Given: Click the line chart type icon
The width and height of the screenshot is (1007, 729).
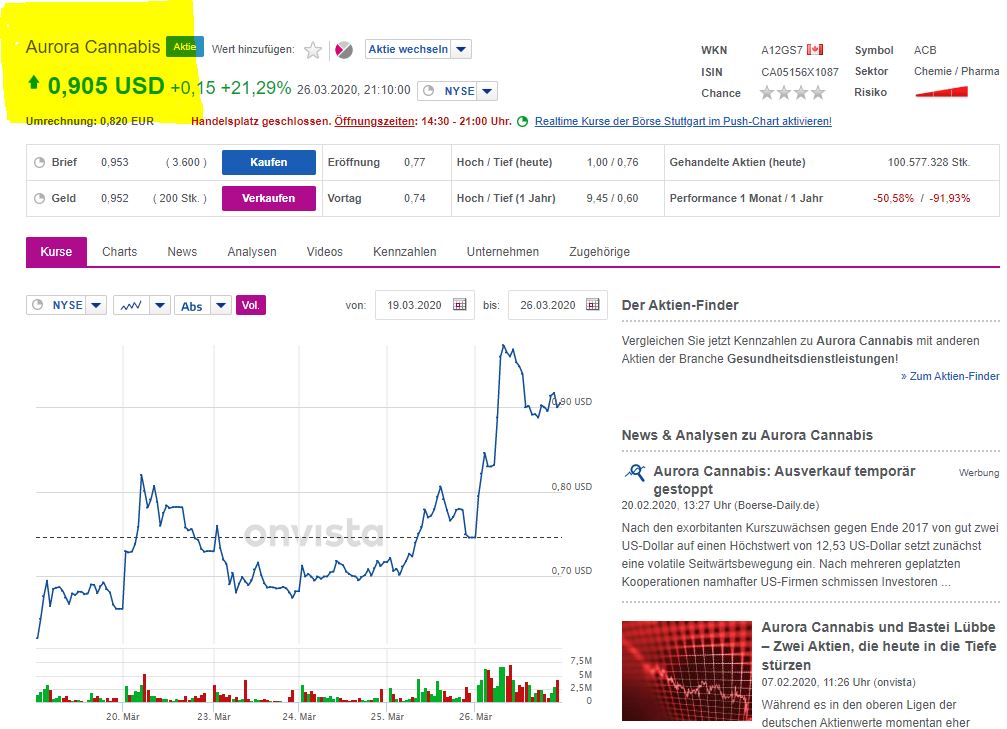Looking at the screenshot, I should tap(131, 305).
